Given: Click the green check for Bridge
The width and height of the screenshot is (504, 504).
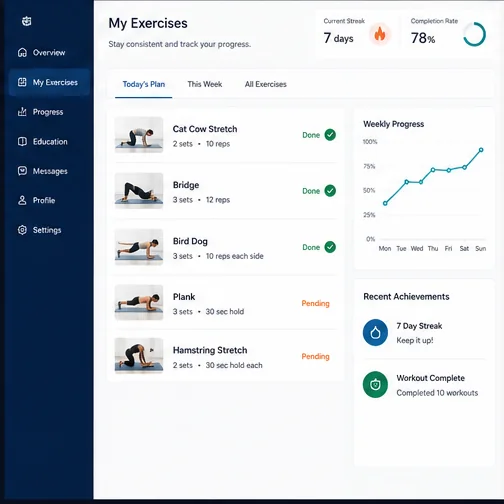Looking at the screenshot, I should click(330, 191).
